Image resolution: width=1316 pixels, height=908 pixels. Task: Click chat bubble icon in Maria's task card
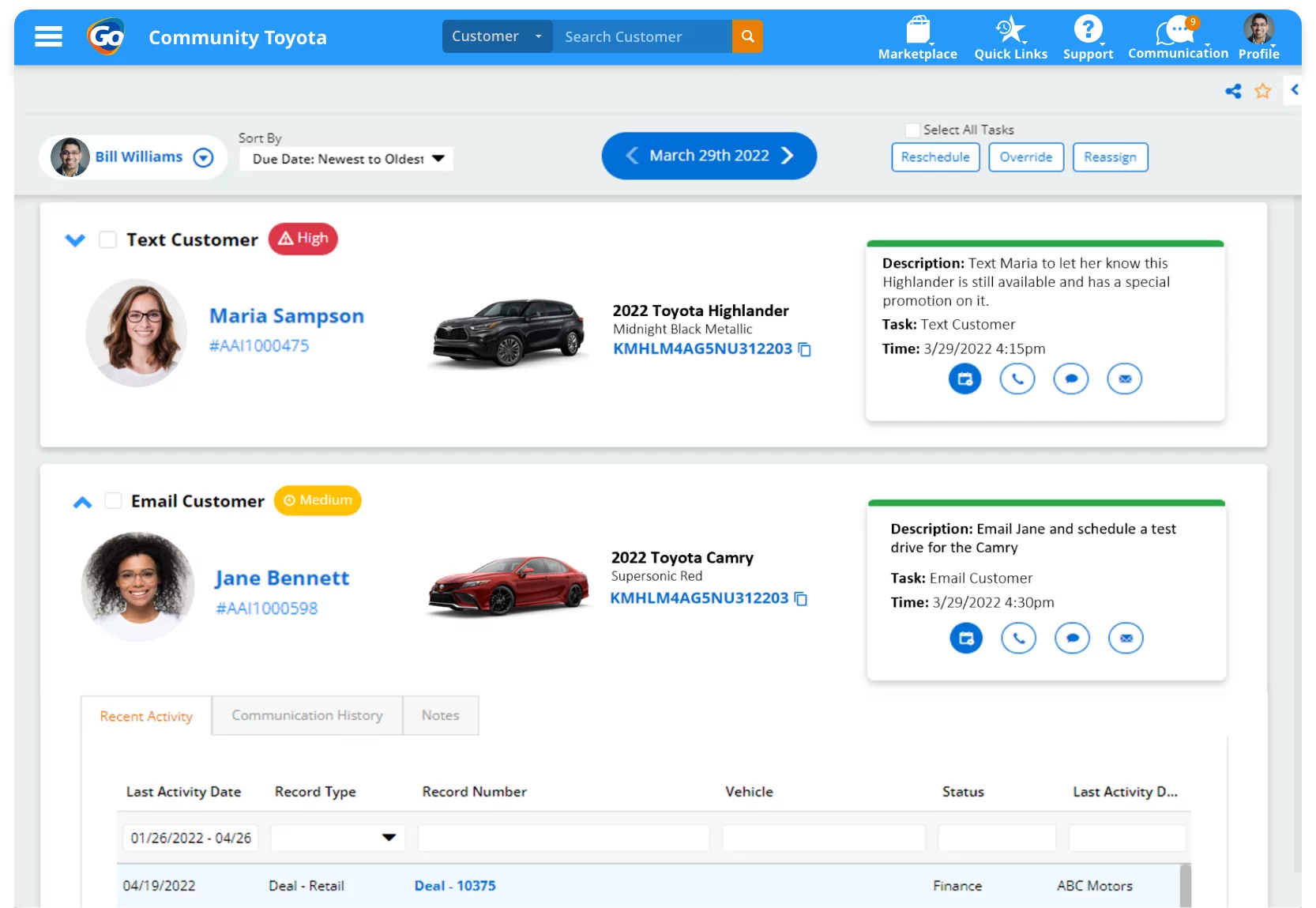(x=1071, y=379)
